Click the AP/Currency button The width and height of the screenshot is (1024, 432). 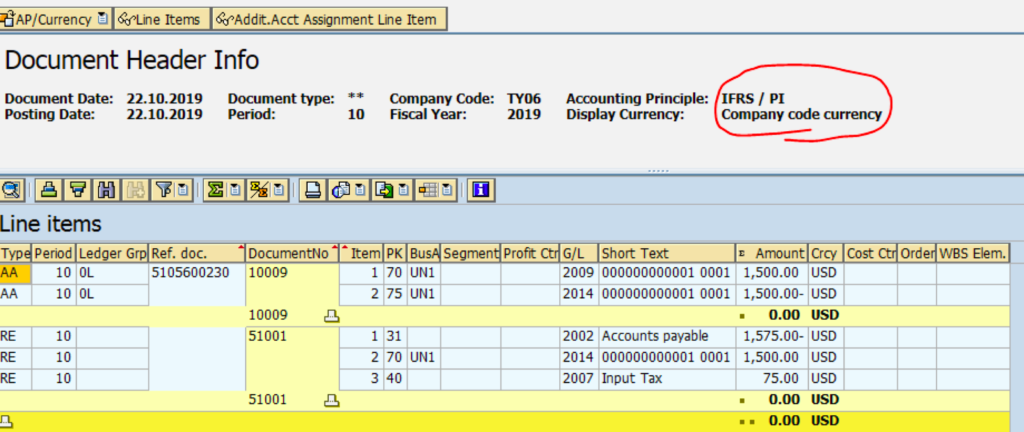pos(55,19)
